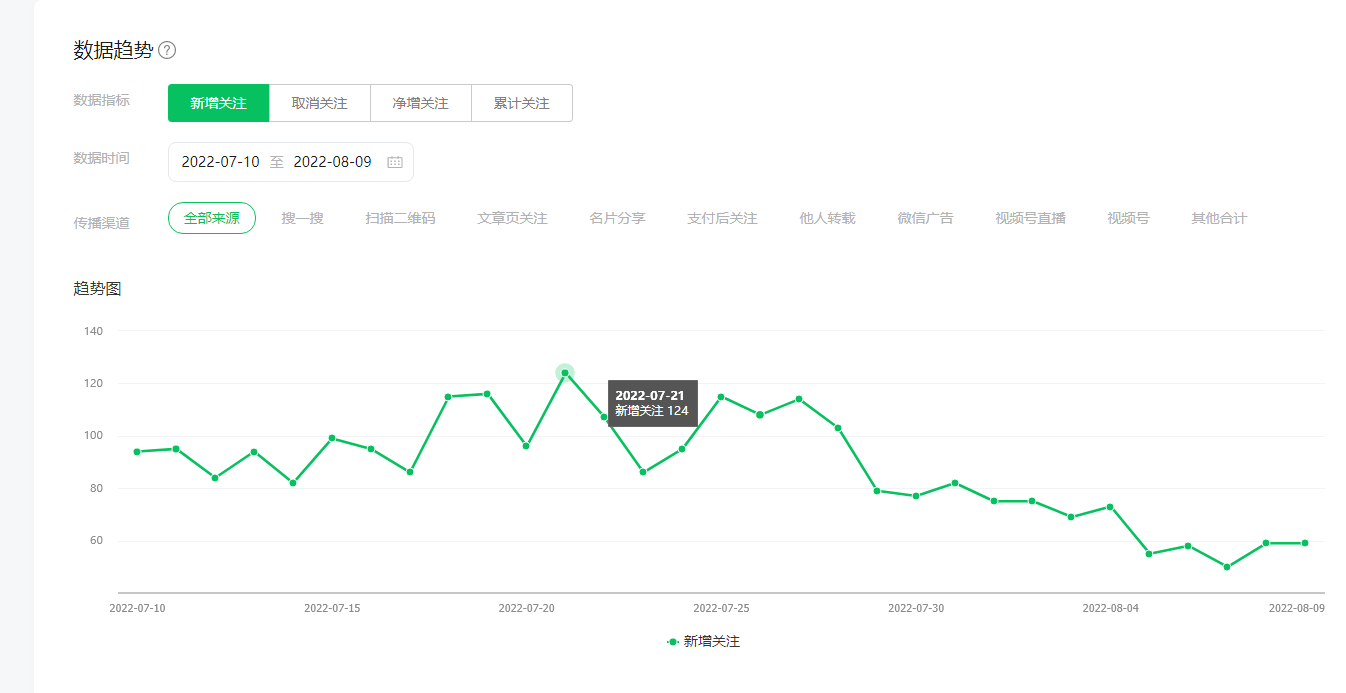Click the help question mark beside 数据趋势
This screenshot has width=1346, height=693.
[x=167, y=50]
